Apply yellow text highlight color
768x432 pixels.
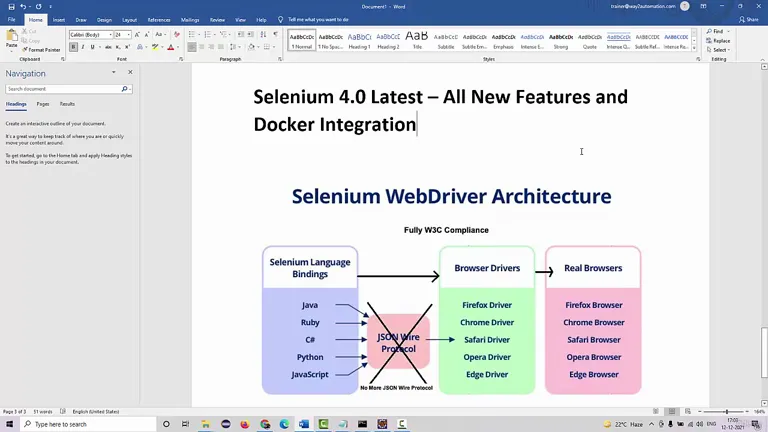click(x=155, y=47)
